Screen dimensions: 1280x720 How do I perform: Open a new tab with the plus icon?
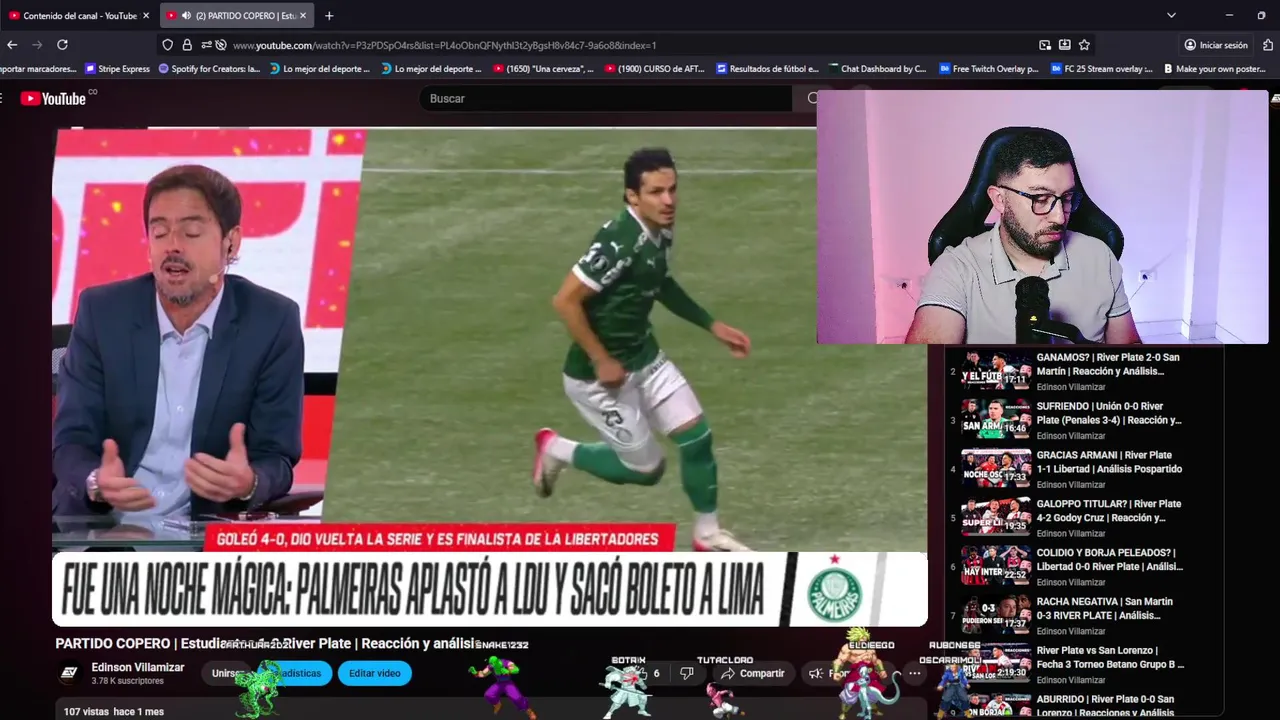[329, 16]
